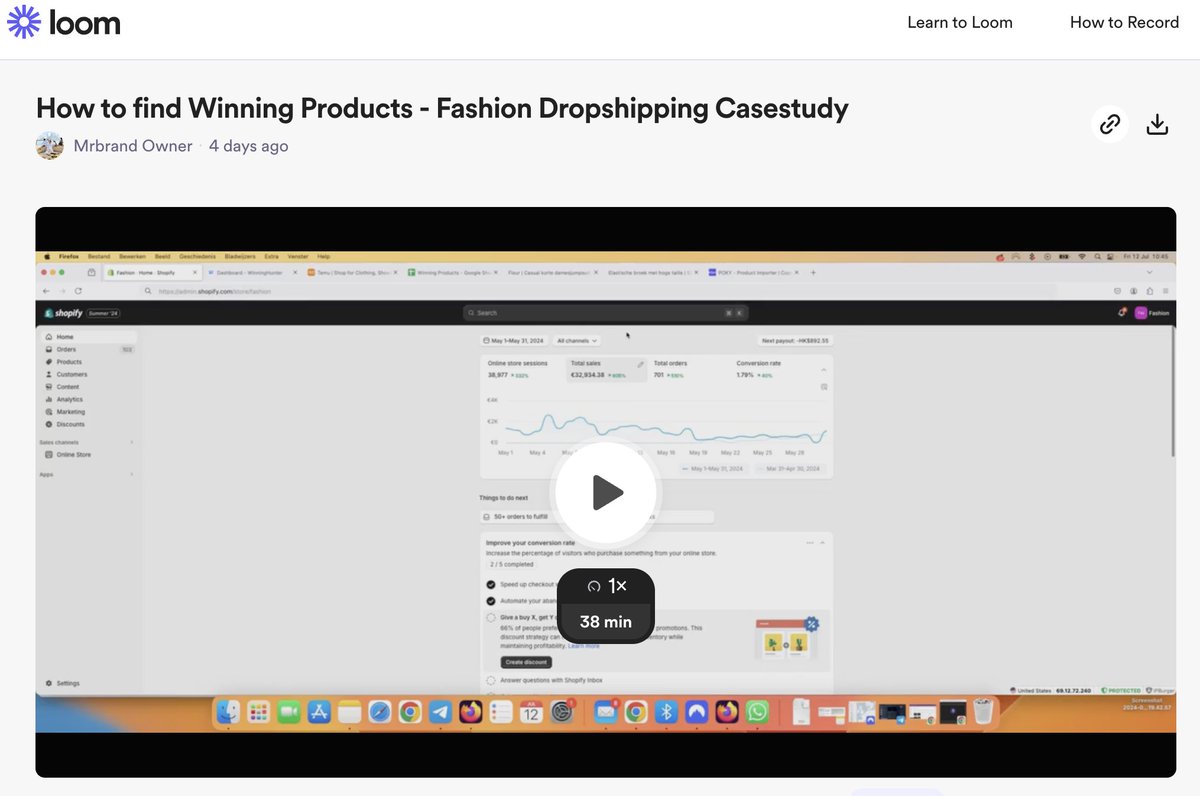Click the Loom logo
The height and width of the screenshot is (796, 1200).
(x=64, y=21)
